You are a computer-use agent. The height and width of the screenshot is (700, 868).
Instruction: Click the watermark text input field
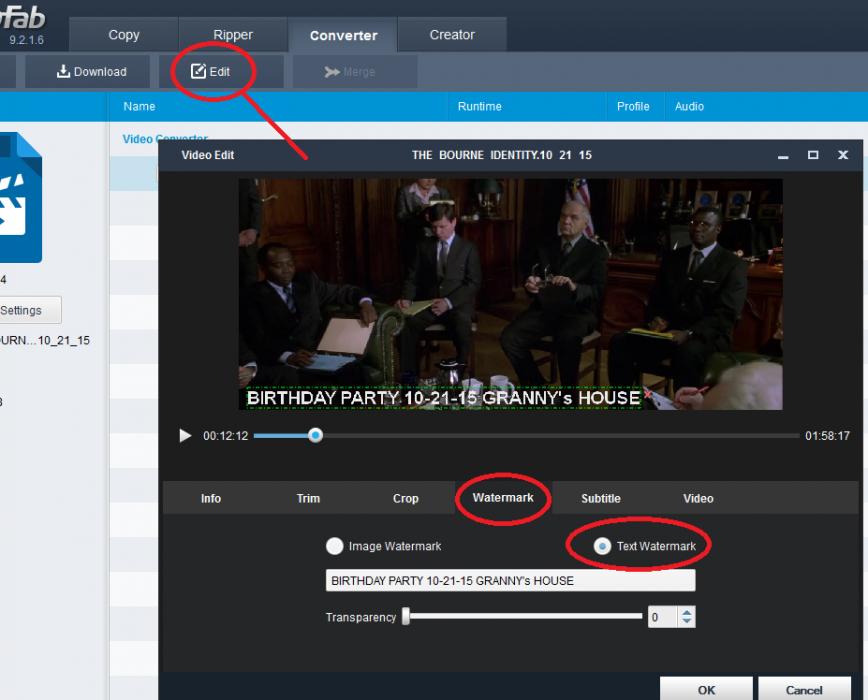click(x=510, y=580)
